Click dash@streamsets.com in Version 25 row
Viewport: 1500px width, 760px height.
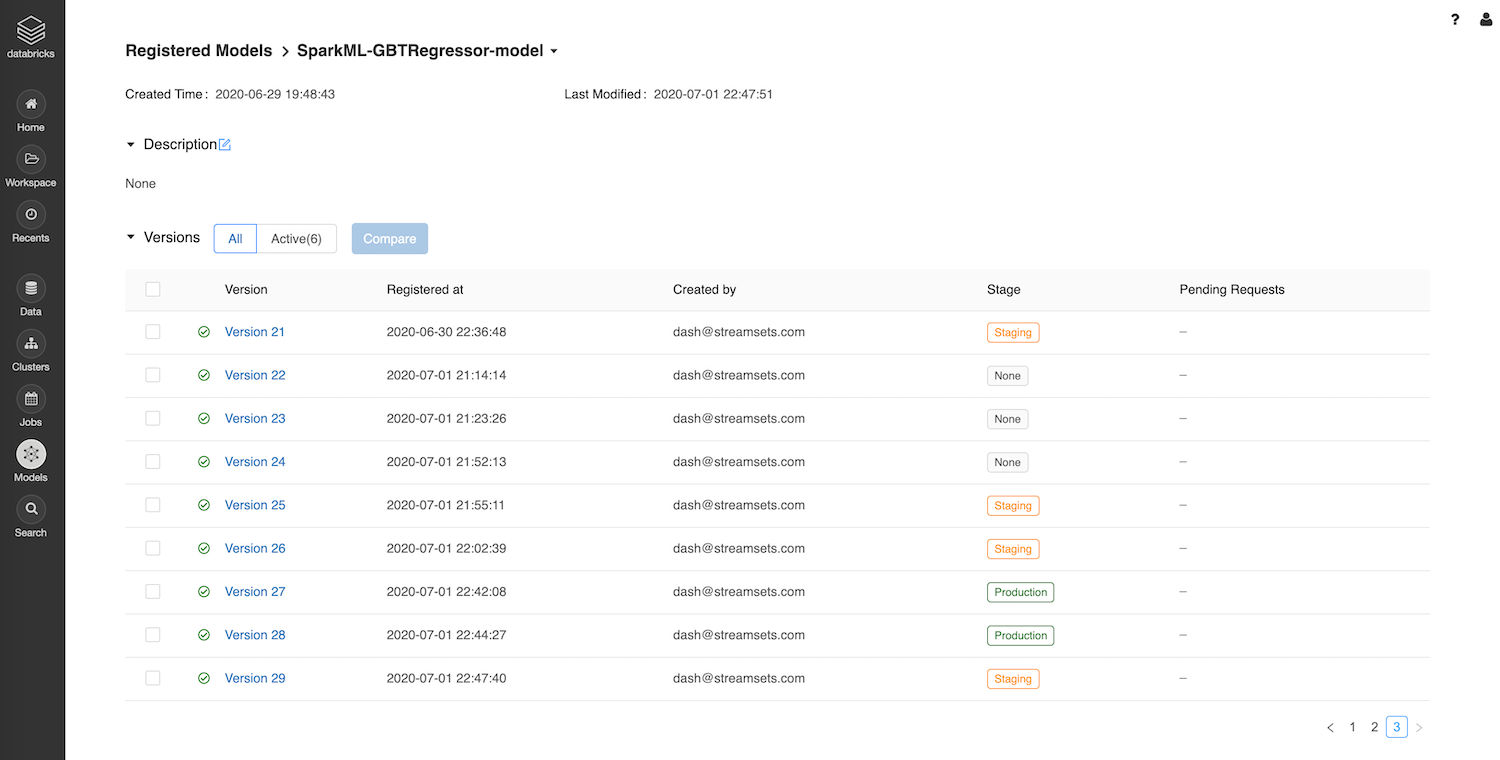pyautogui.click(x=739, y=505)
